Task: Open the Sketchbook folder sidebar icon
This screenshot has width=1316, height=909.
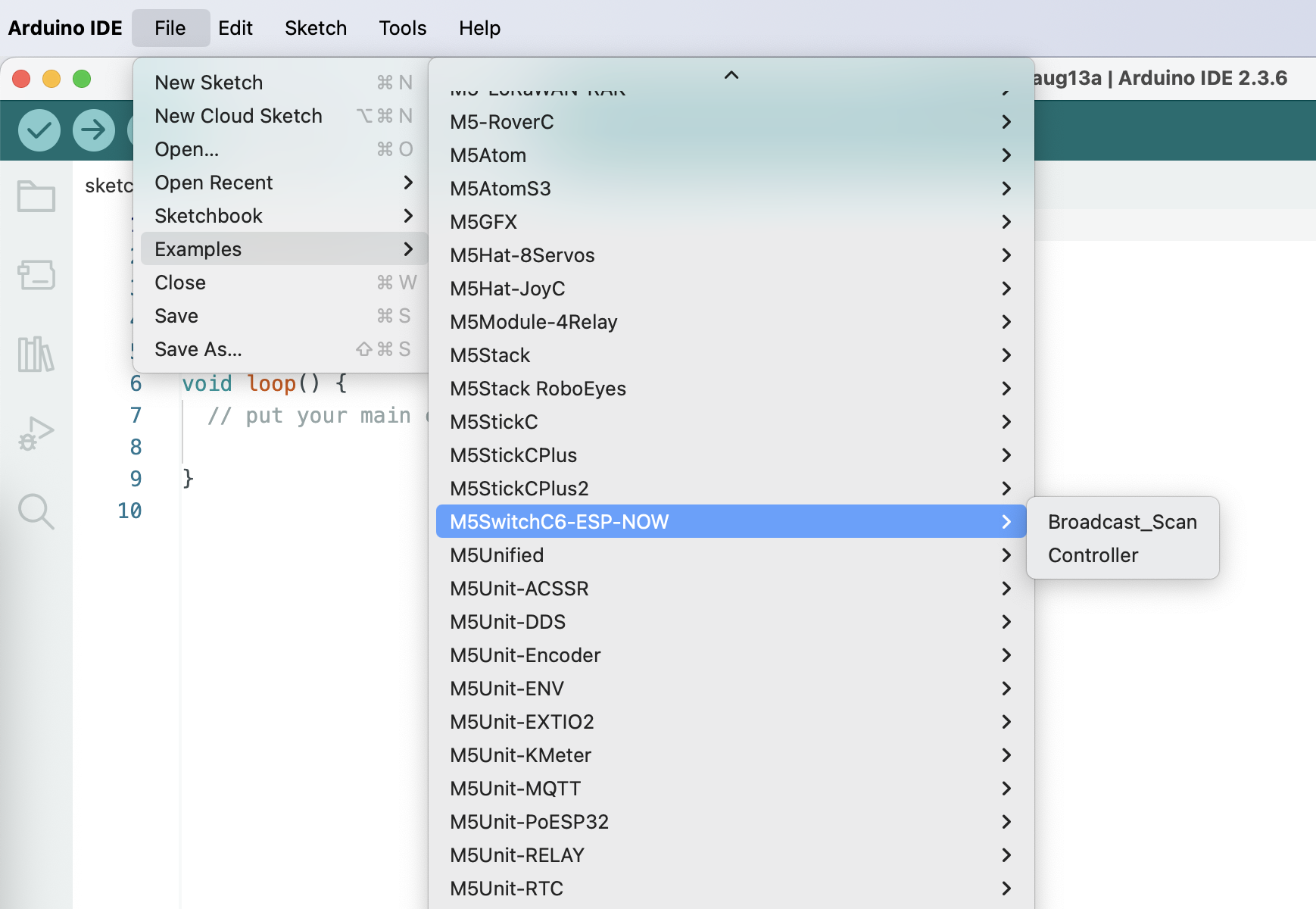Action: [36, 196]
